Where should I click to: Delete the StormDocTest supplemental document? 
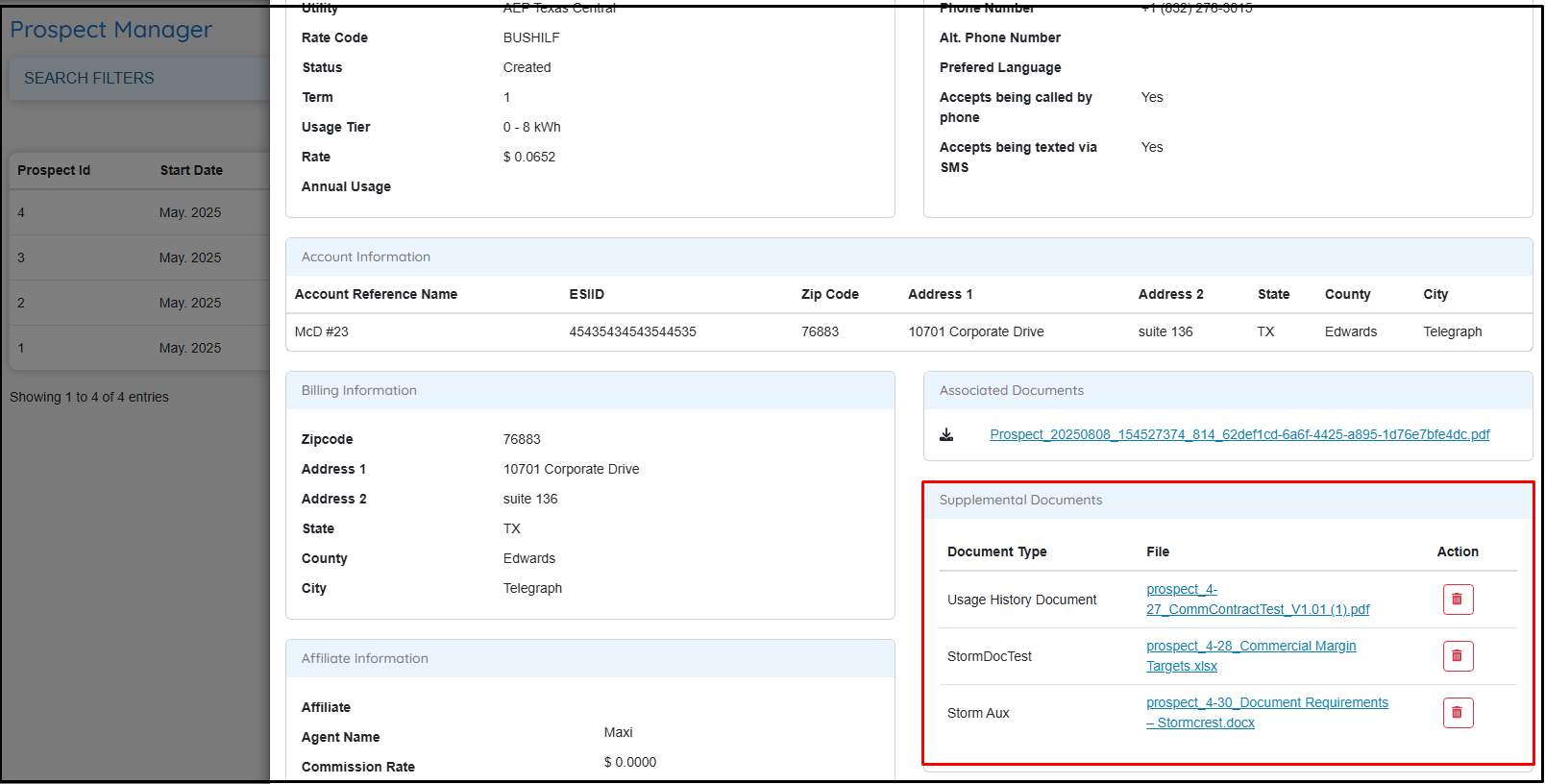tap(1457, 656)
